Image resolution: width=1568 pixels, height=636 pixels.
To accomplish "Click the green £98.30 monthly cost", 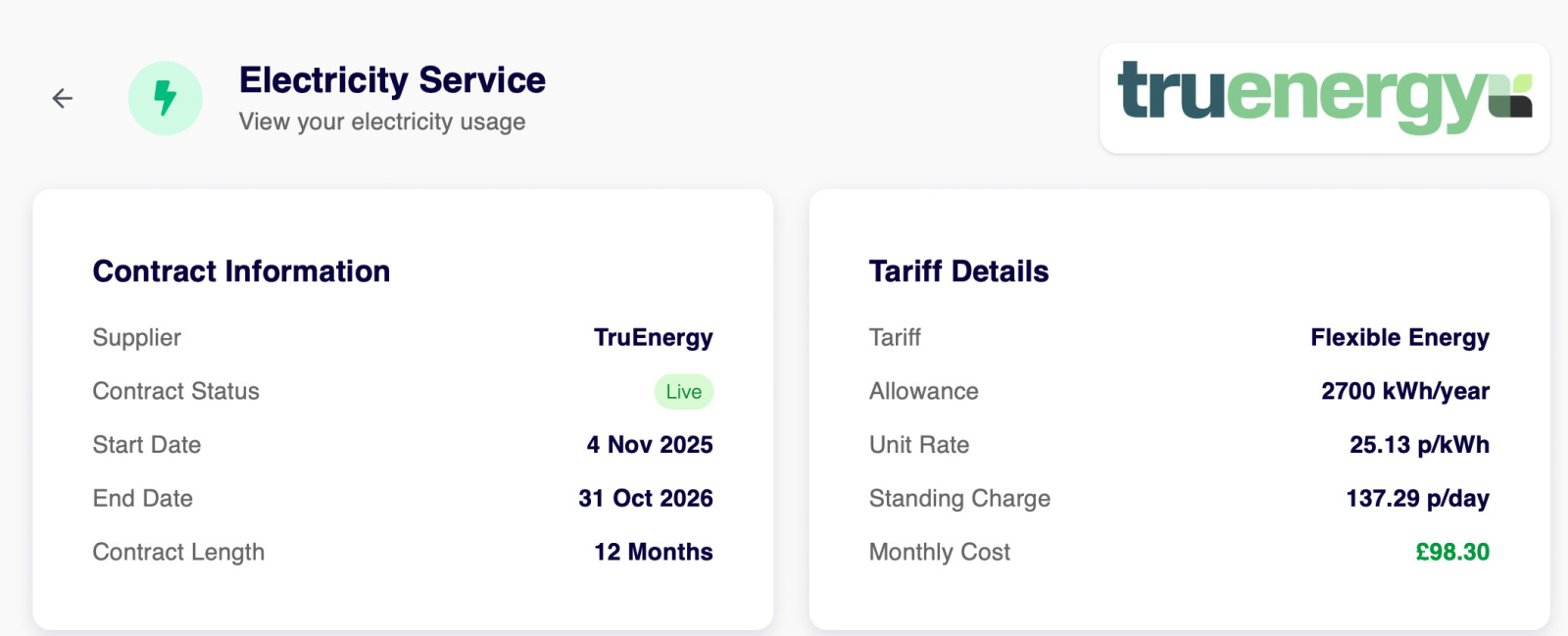I will [x=1451, y=553].
